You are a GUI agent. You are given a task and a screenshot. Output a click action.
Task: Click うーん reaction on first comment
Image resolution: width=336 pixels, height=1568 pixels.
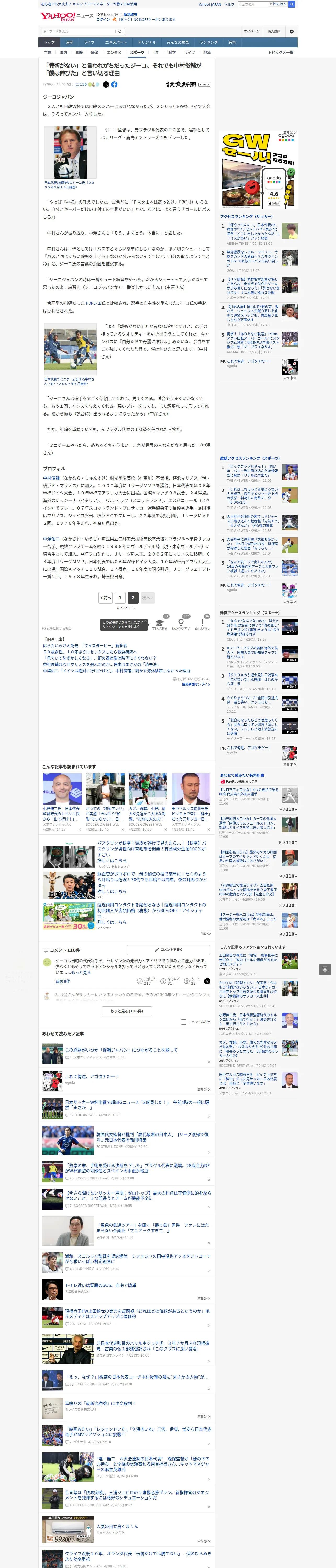click(193, 982)
